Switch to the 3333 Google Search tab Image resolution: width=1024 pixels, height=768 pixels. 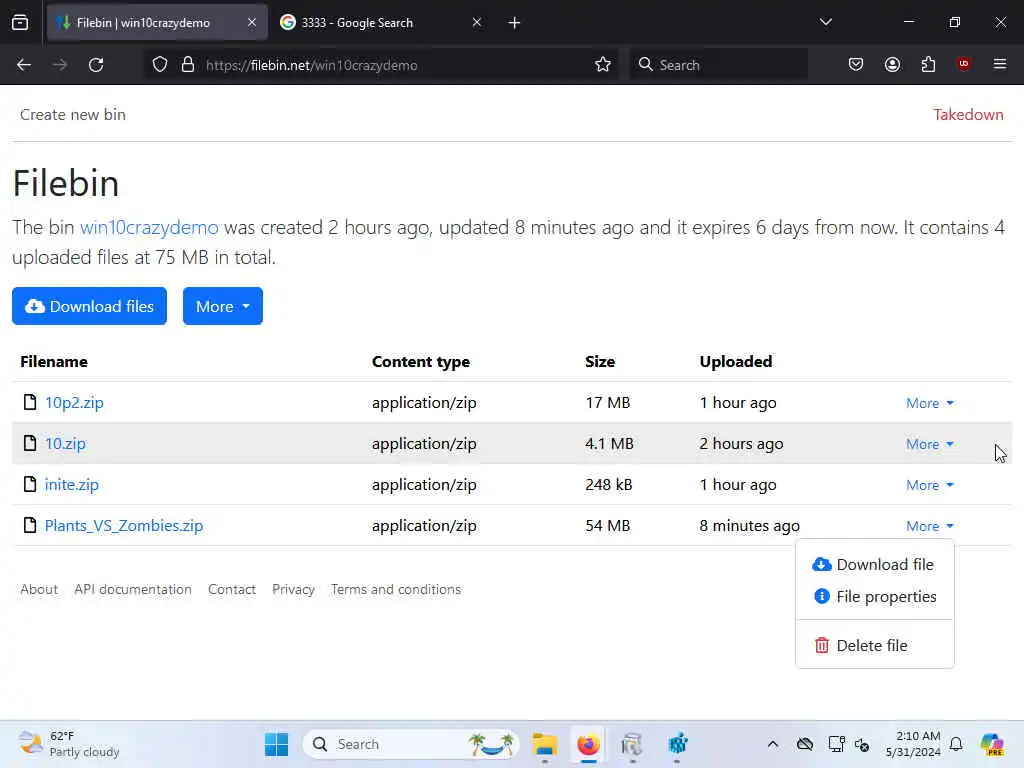[382, 23]
